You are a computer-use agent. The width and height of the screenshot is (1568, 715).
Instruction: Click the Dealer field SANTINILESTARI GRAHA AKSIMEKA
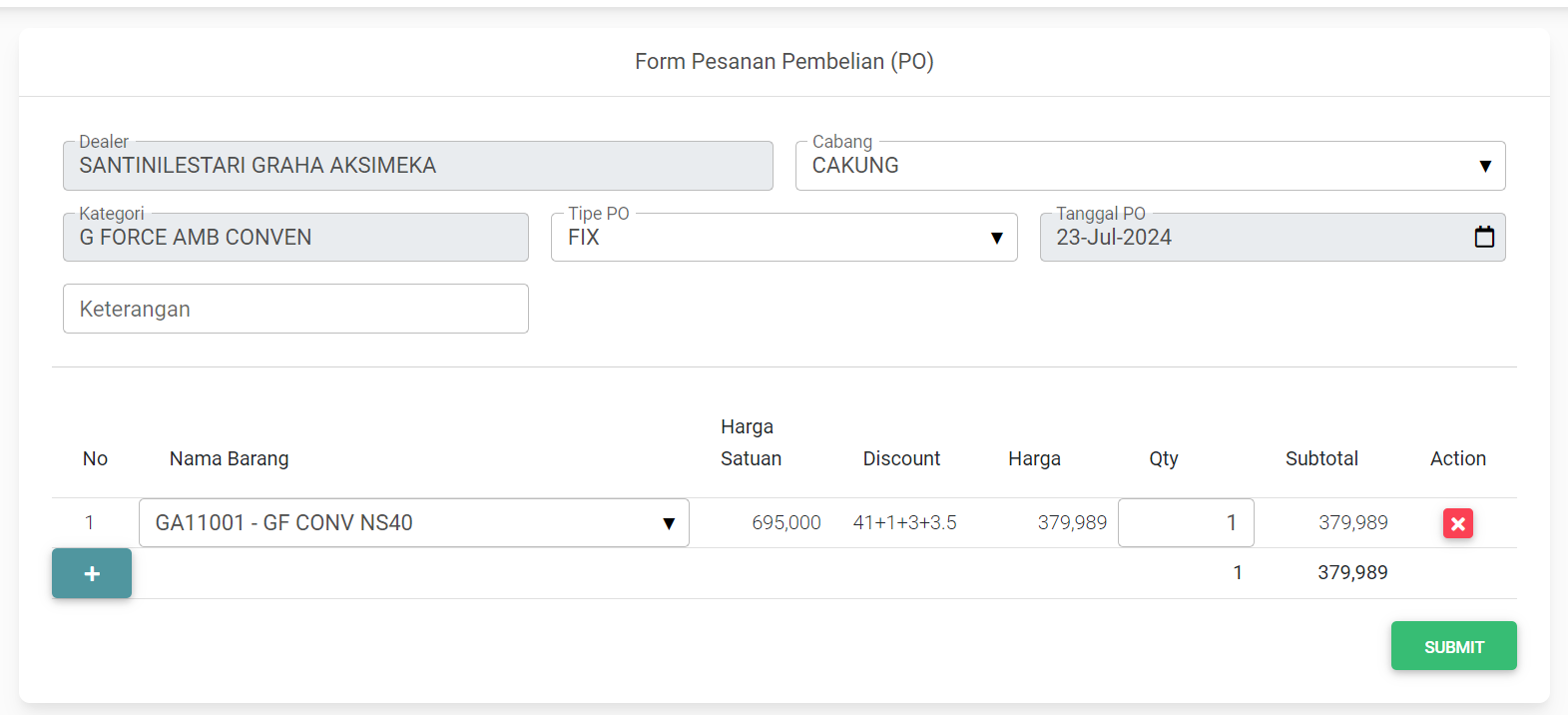coord(417,166)
